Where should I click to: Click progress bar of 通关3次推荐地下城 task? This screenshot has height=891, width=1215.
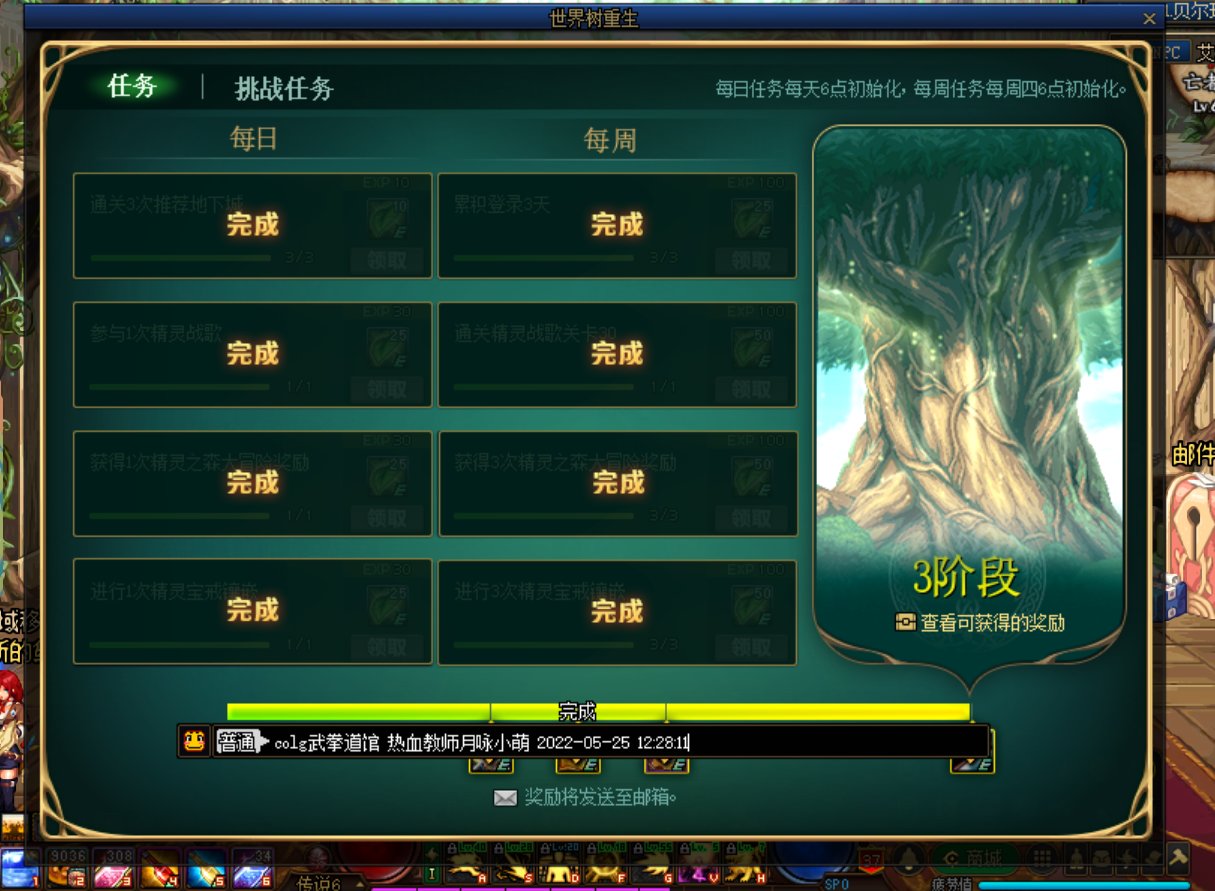180,258
